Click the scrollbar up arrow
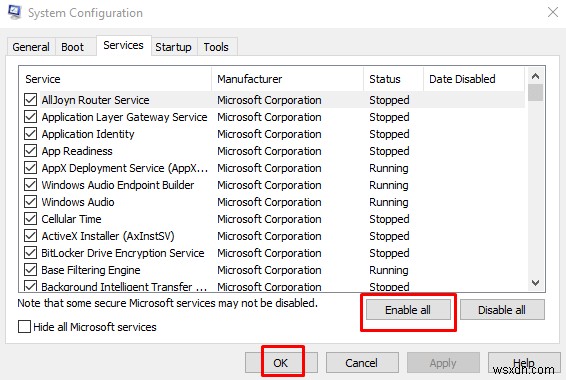566x380 pixels. [x=535, y=76]
